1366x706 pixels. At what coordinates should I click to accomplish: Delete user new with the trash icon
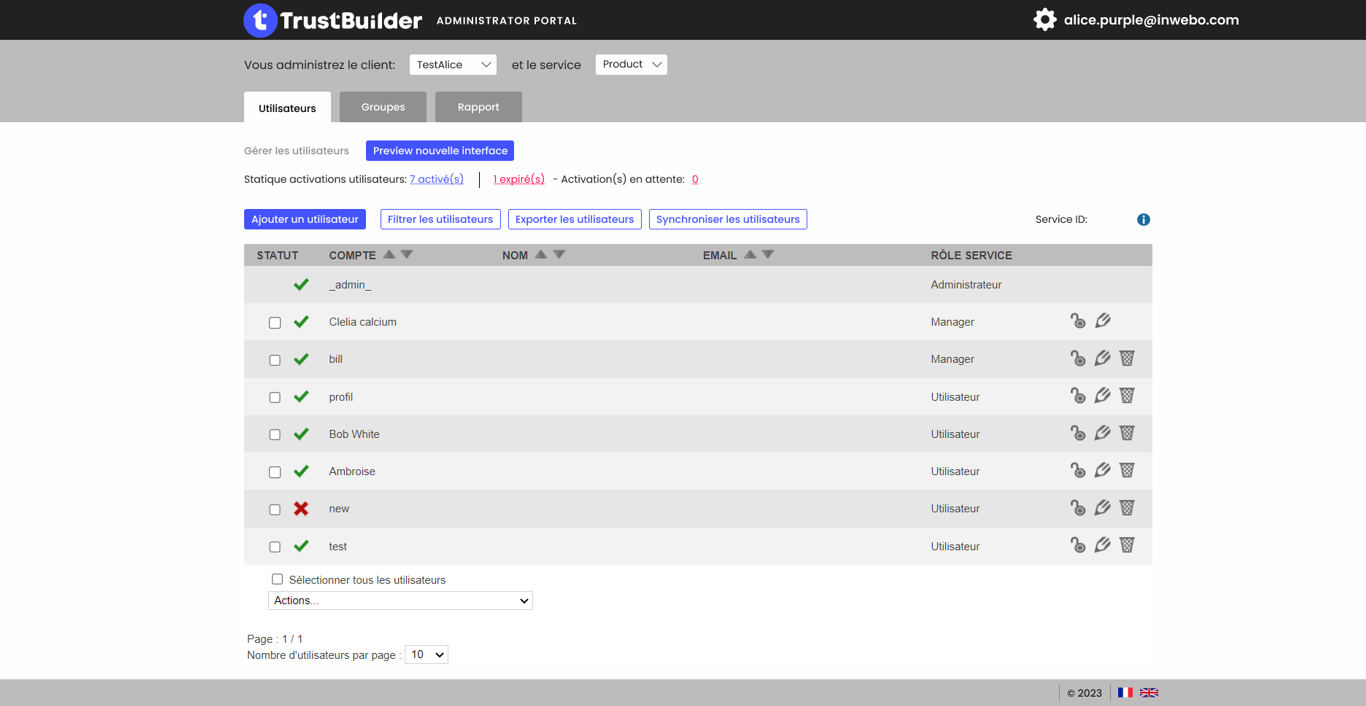point(1126,507)
